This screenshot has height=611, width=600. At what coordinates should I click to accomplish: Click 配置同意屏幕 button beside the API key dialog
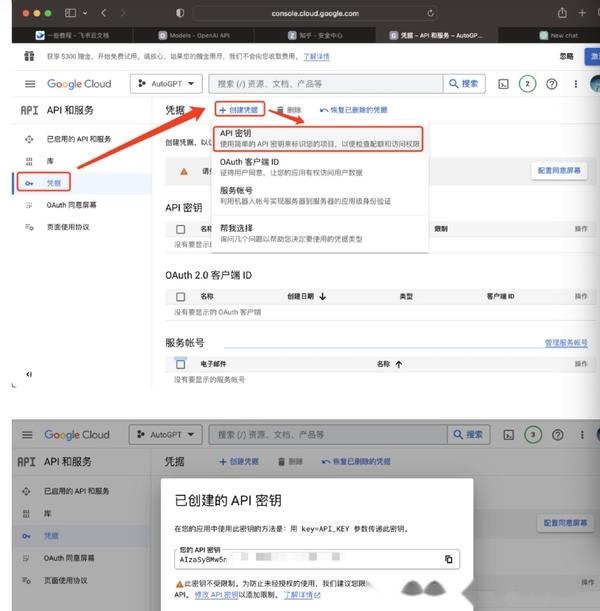coord(565,523)
